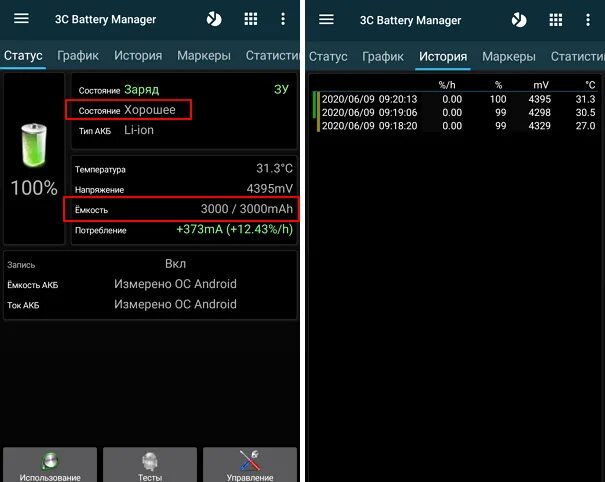Viewport: 605px width, 482px height.
Task: Tap the Управление tools icon
Action: click(250, 460)
